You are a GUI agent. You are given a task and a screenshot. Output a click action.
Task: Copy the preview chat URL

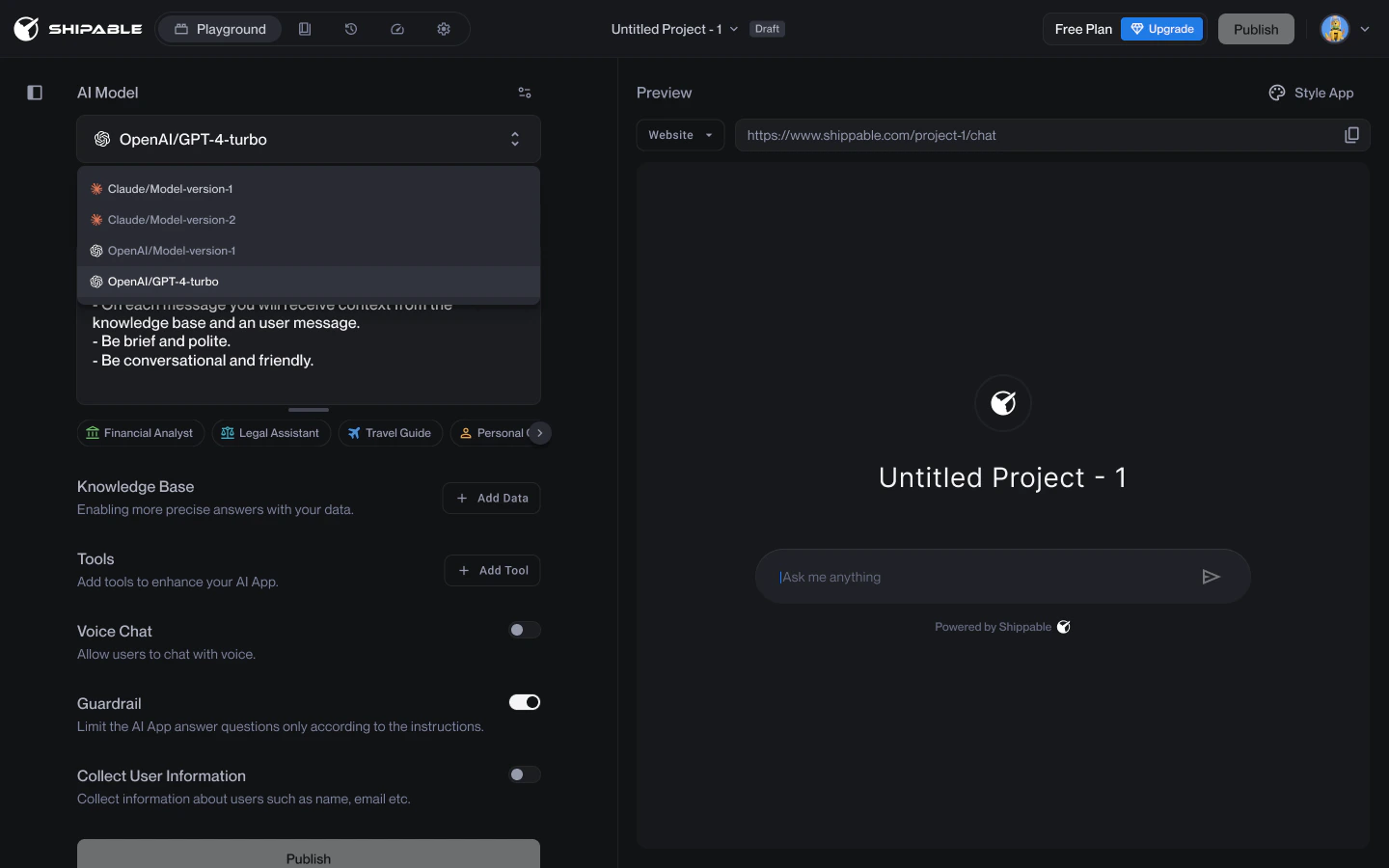tap(1351, 135)
